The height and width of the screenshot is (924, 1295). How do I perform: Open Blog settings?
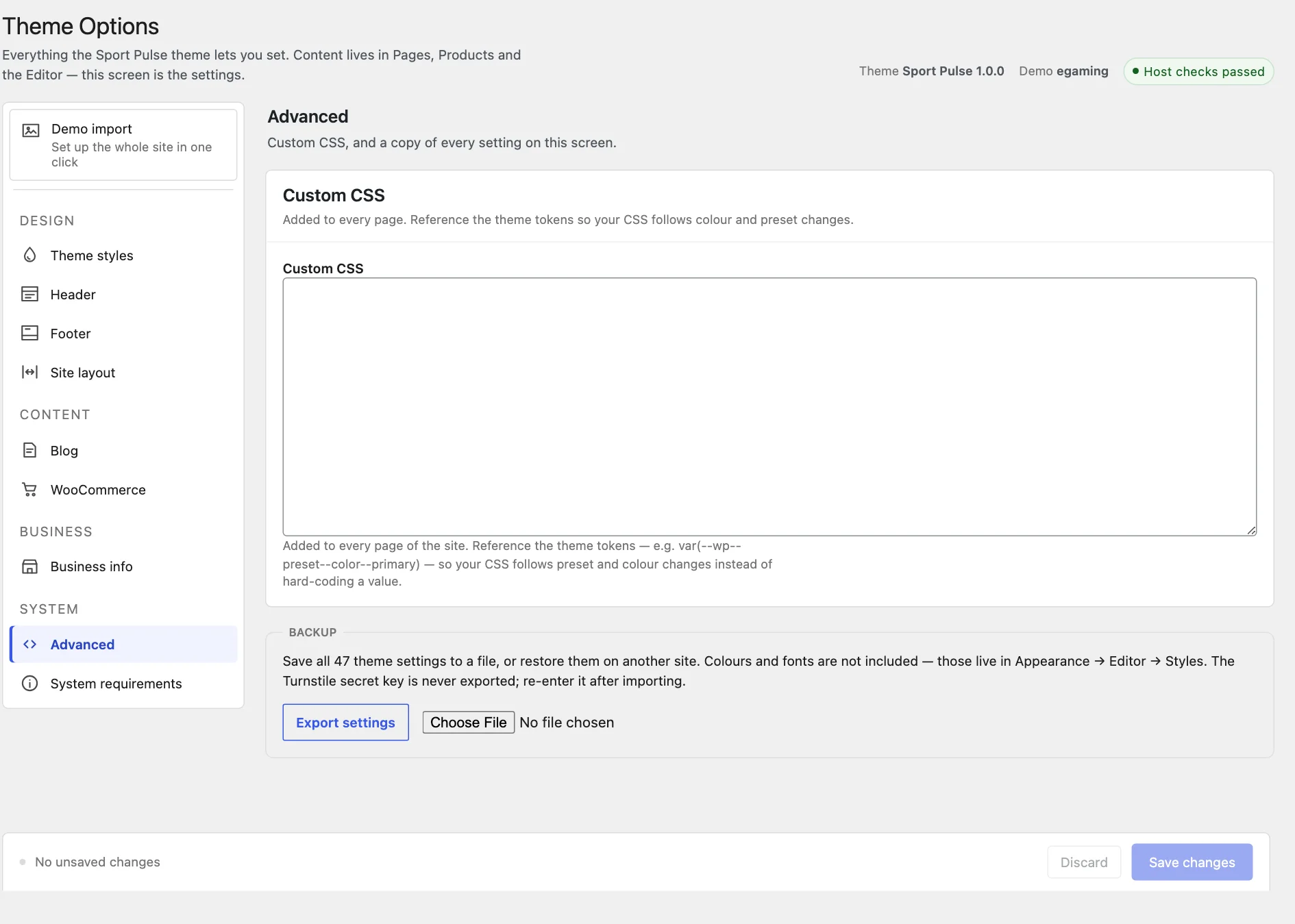click(x=123, y=451)
